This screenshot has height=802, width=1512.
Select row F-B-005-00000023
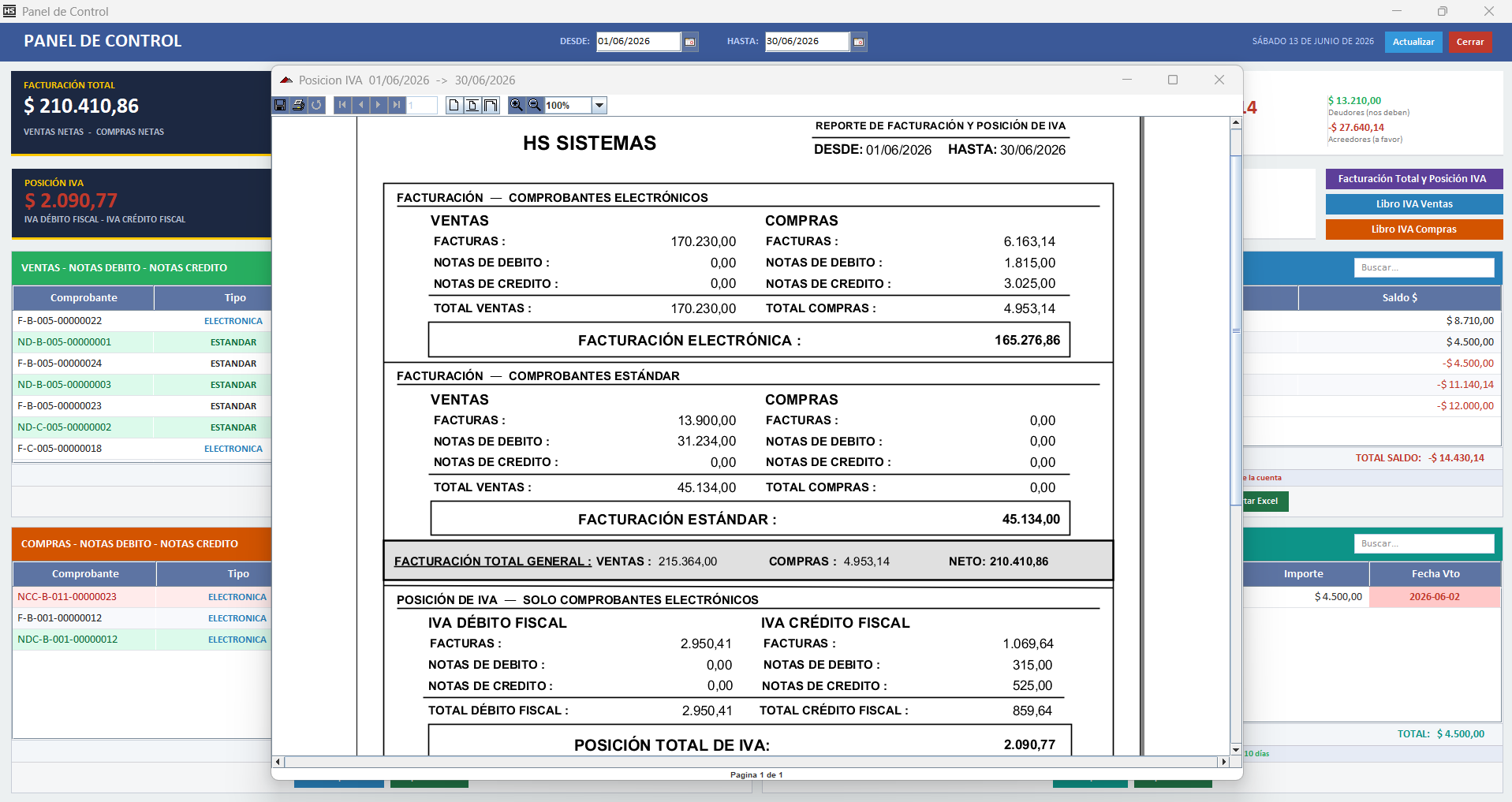[x=142, y=406]
